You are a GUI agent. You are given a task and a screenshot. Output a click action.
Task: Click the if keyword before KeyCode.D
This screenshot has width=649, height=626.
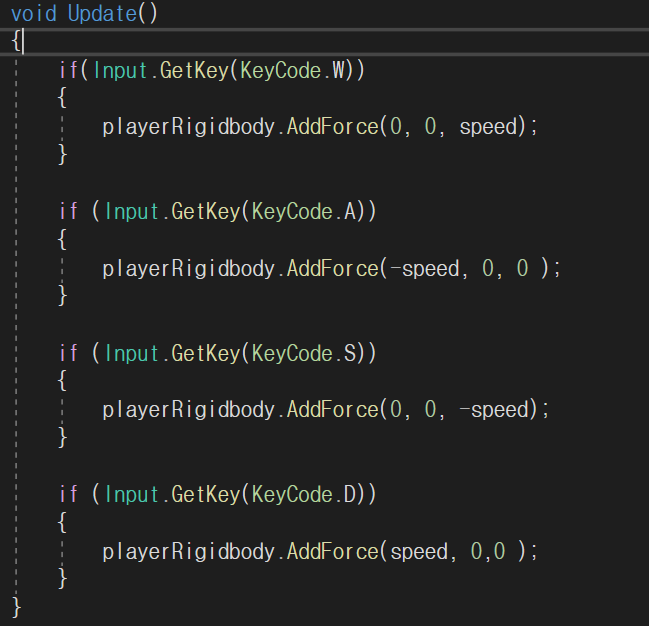[68, 494]
